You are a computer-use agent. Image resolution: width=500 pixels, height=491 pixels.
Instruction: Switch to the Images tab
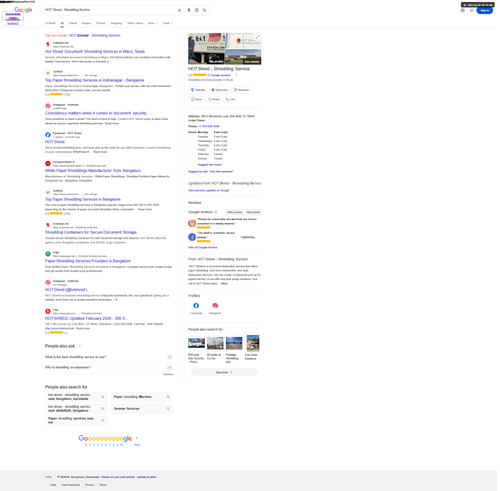pos(86,23)
